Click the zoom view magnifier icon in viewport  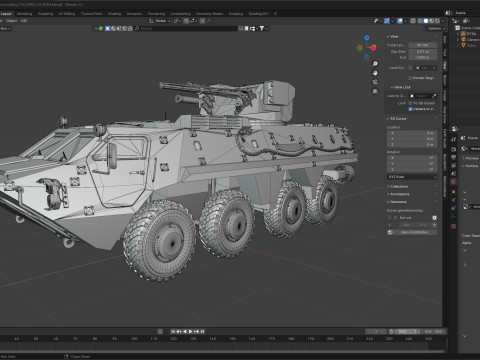pyautogui.click(x=375, y=64)
